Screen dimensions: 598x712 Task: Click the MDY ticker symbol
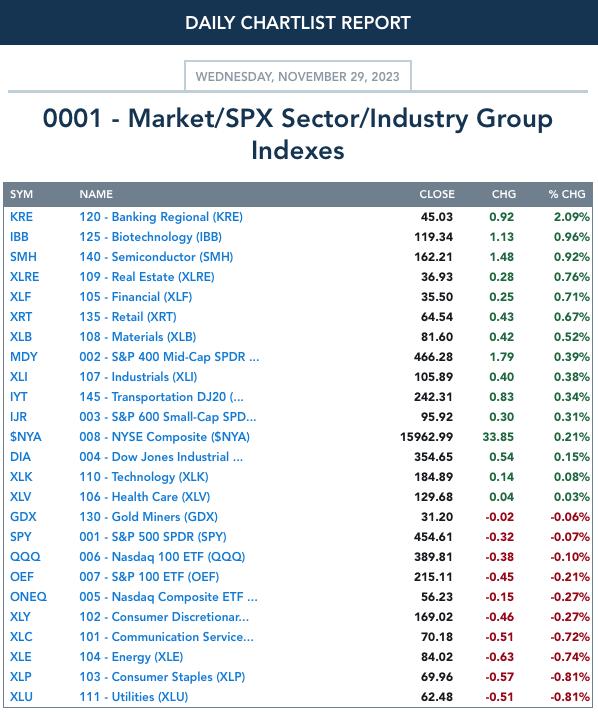pyautogui.click(x=24, y=357)
